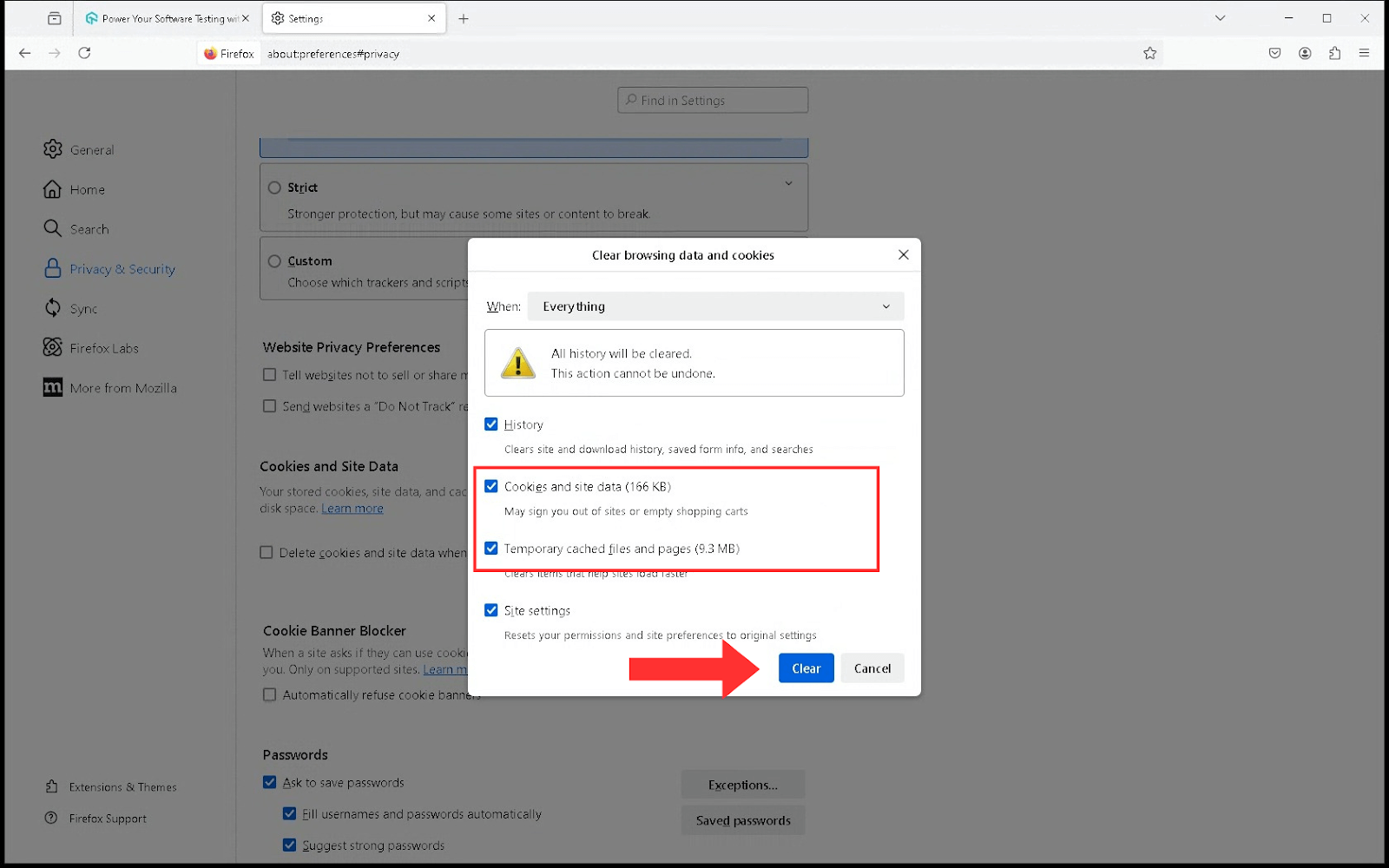Enable Tell websites not to sell checkbox
Screen dimensions: 1389x868
269,375
